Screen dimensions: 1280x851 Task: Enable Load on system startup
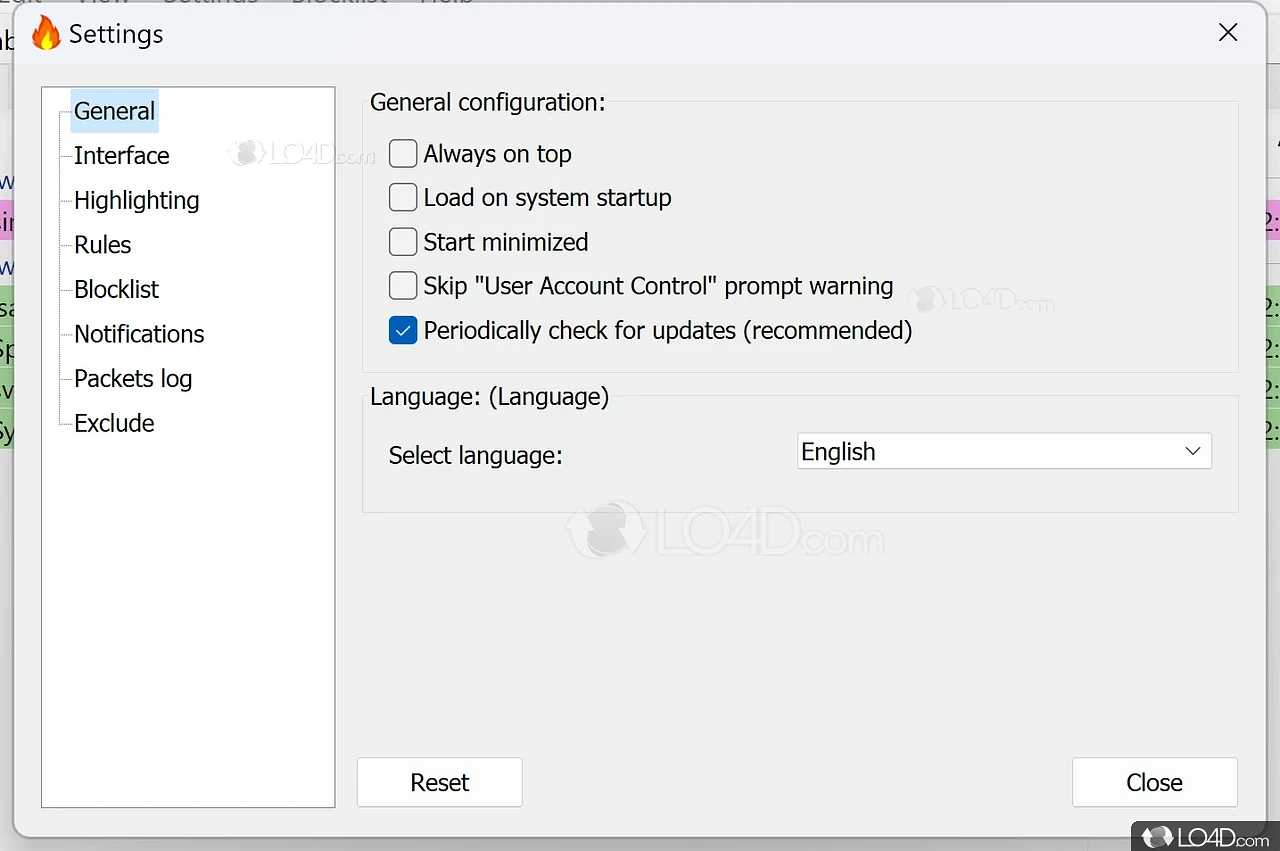[x=403, y=197]
